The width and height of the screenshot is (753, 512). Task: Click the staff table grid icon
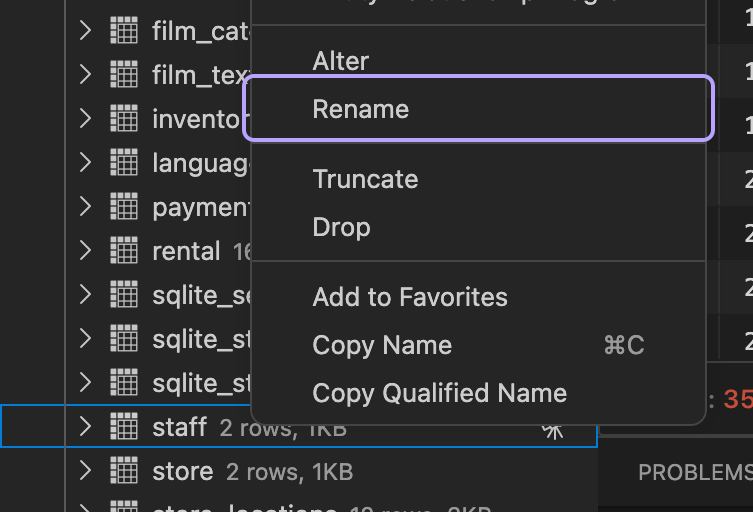[124, 427]
